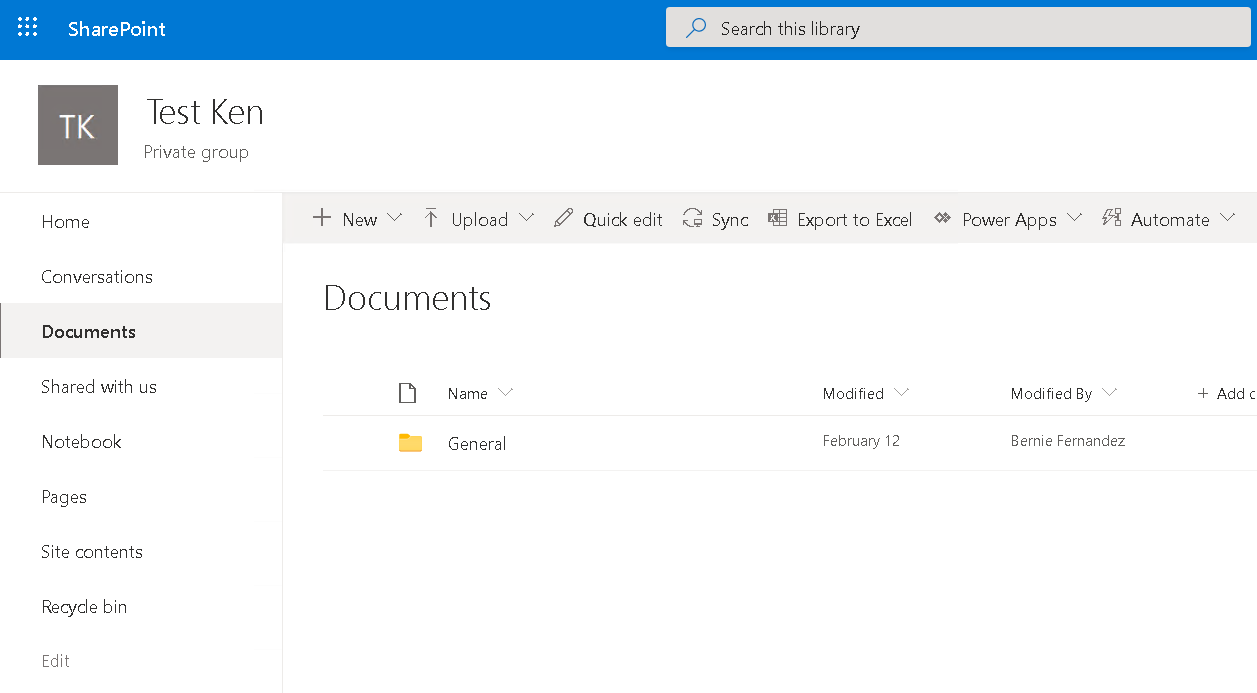Click the Quick edit pencil icon
The width and height of the screenshot is (1257, 693).
[x=563, y=218]
